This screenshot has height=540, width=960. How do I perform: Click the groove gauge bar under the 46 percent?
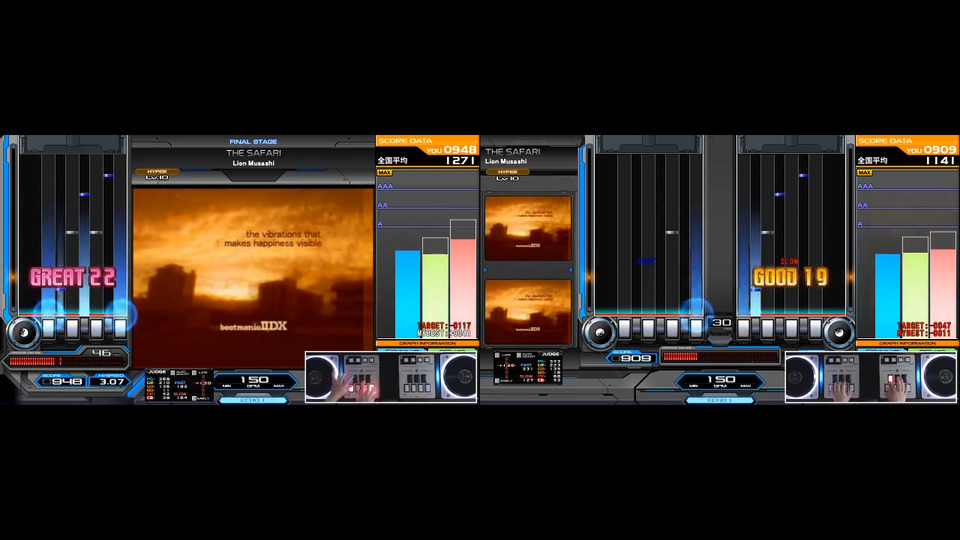(x=66, y=361)
